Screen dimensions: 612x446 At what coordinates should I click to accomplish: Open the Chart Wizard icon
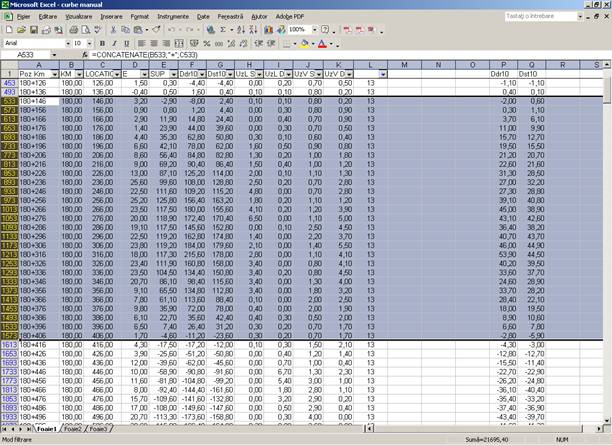click(269, 30)
